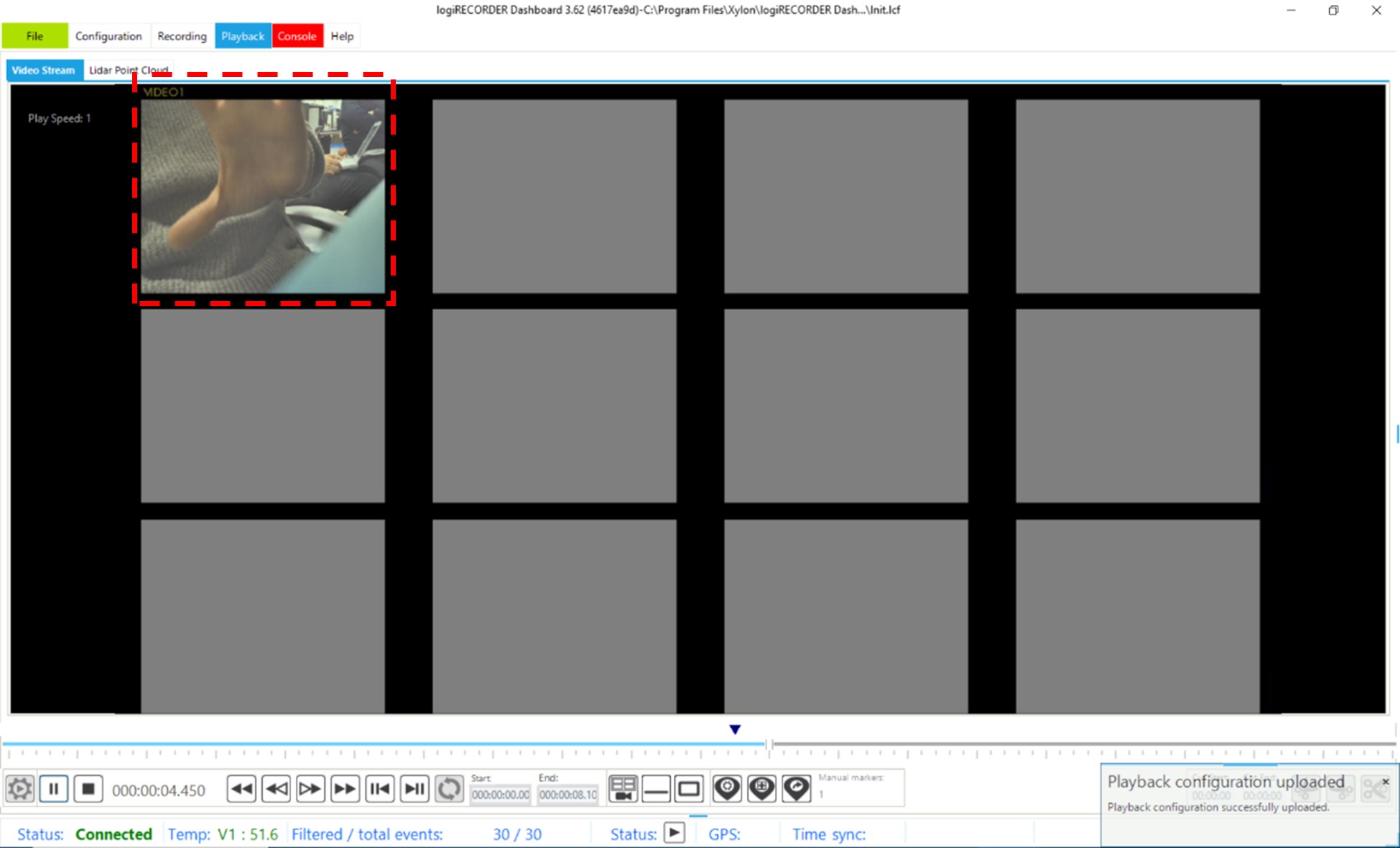Toggle the loop playback button
1400x848 pixels.
[449, 789]
